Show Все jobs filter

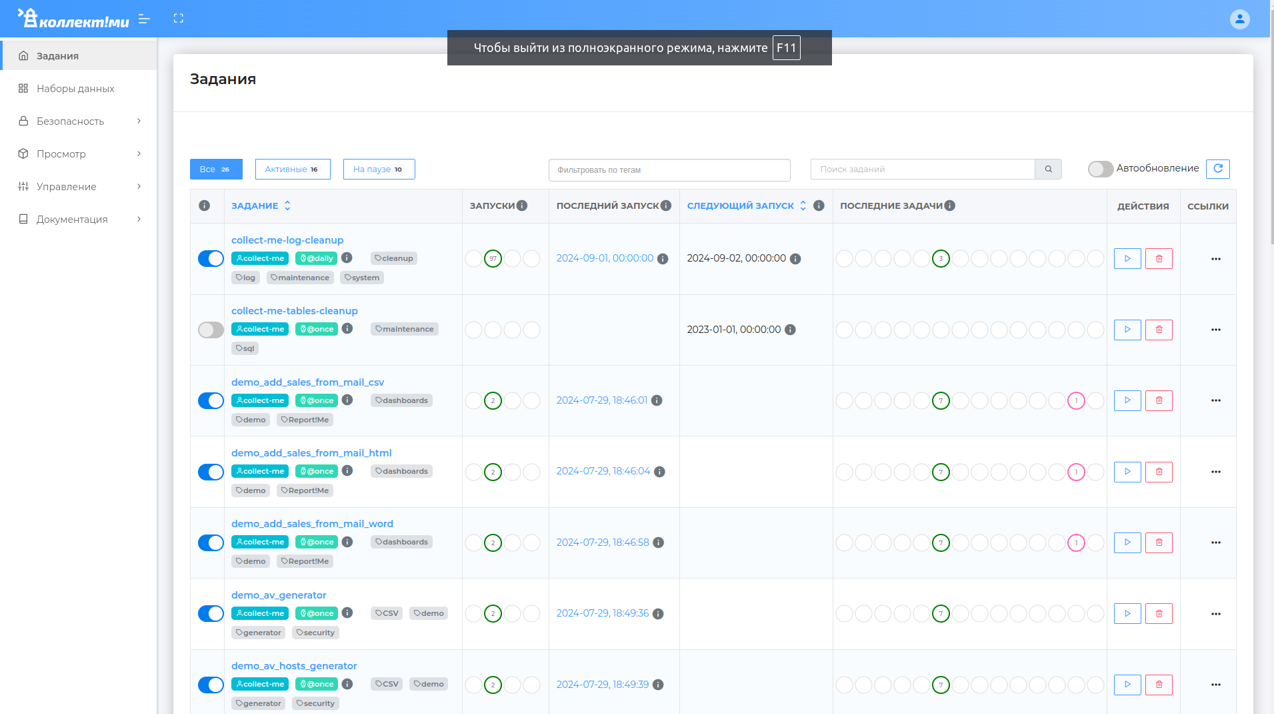pyautogui.click(x=216, y=169)
